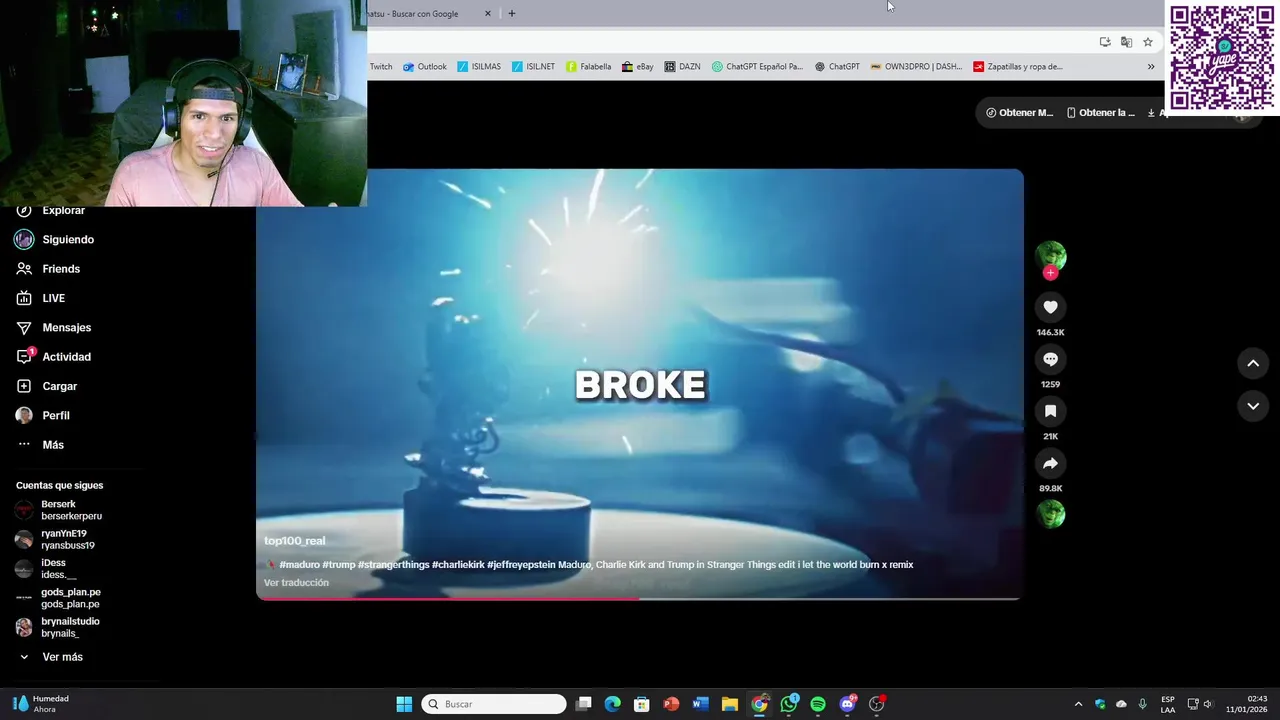
Task: Open the LIVE section in sidebar
Action: pos(40,298)
